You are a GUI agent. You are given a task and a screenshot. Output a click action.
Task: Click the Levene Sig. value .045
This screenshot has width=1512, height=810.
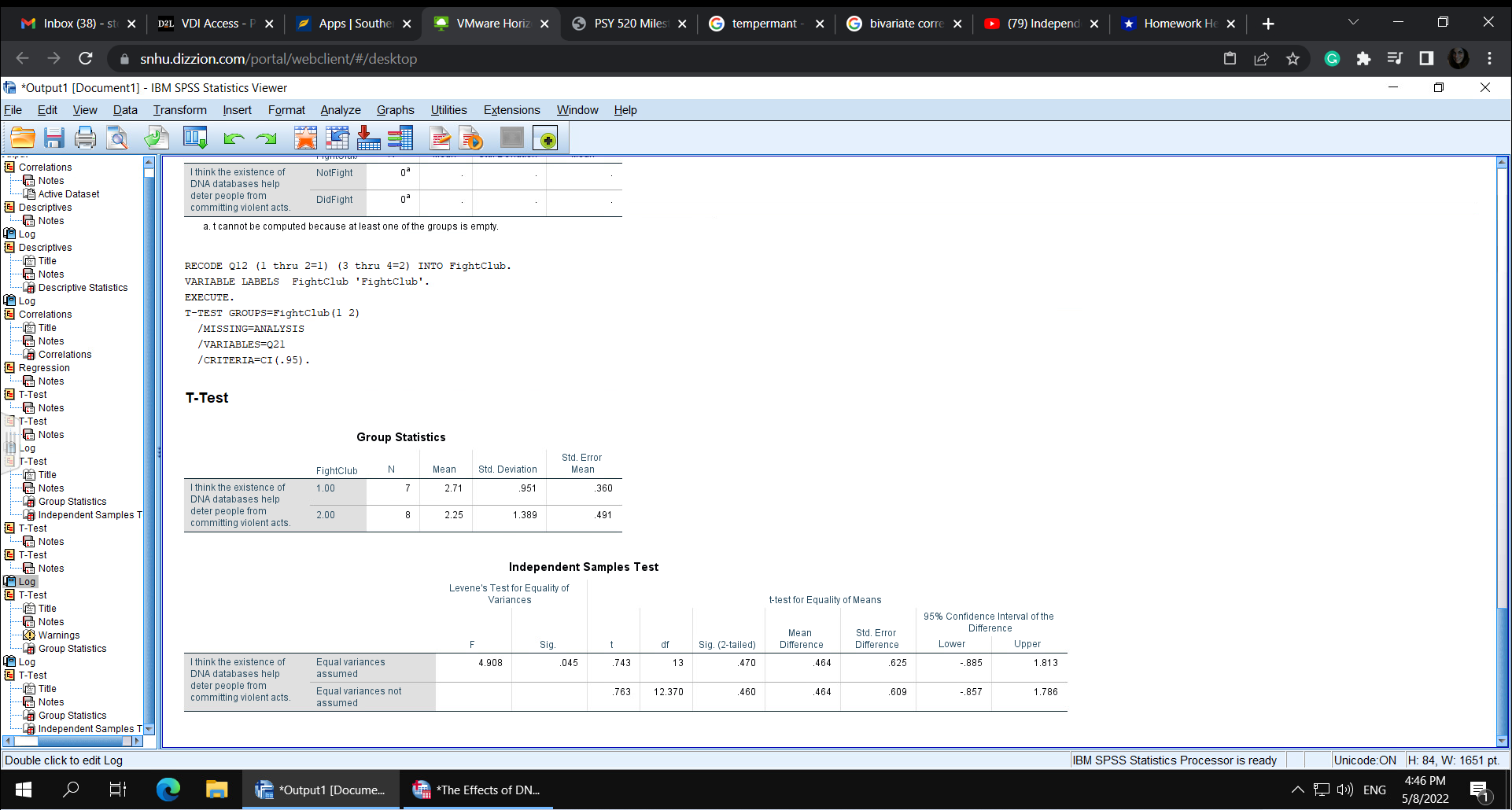569,663
